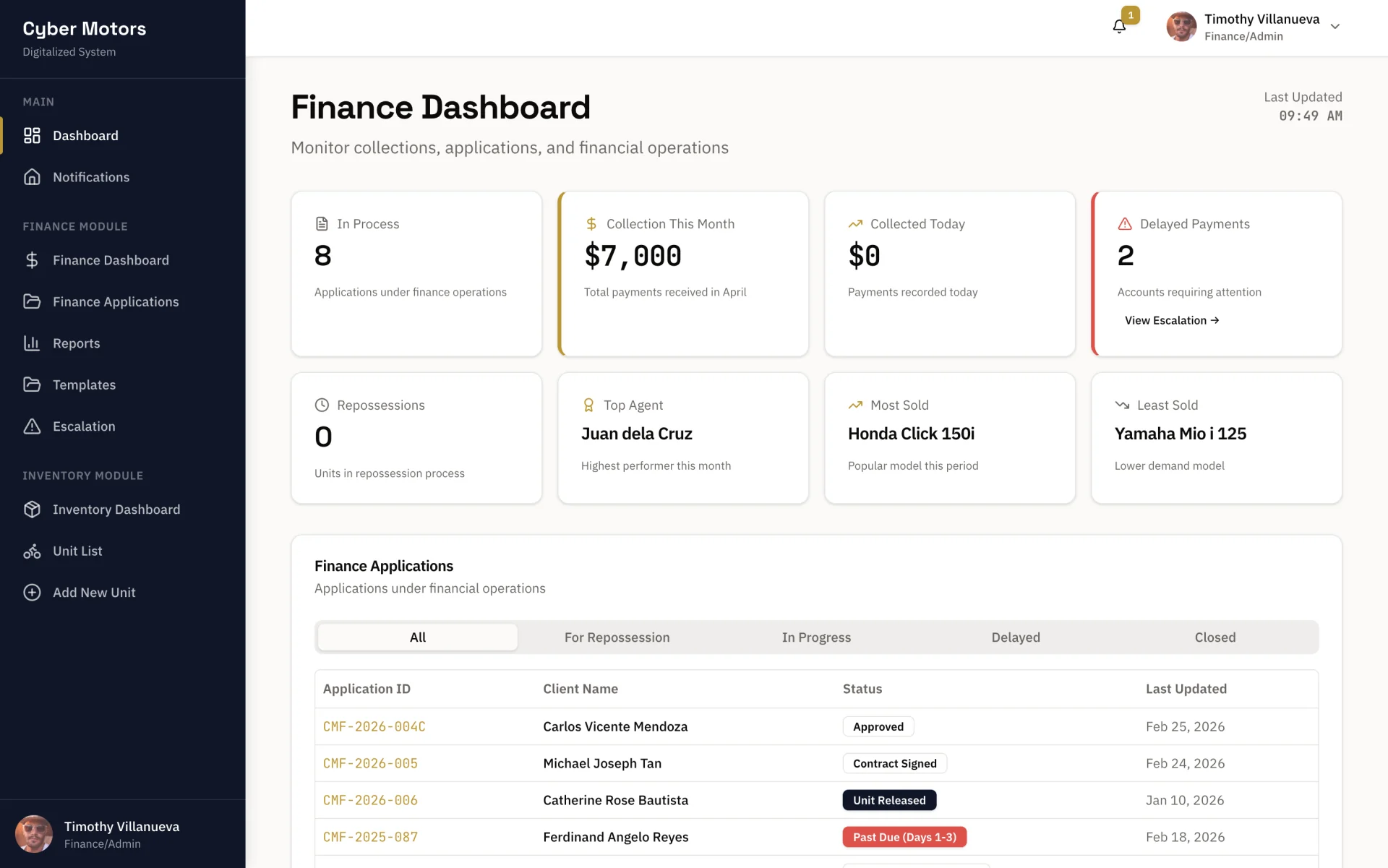Viewport: 1388px width, 868px height.
Task: Click the Notifications house icon in sidebar
Action: 32,177
